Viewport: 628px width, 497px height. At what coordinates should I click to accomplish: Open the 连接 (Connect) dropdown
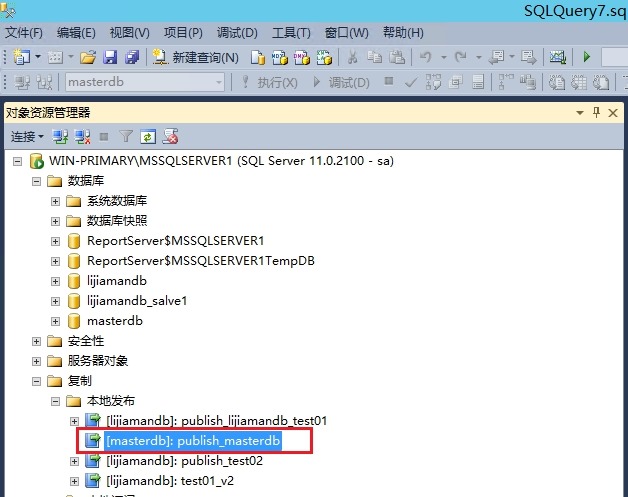tap(27, 136)
